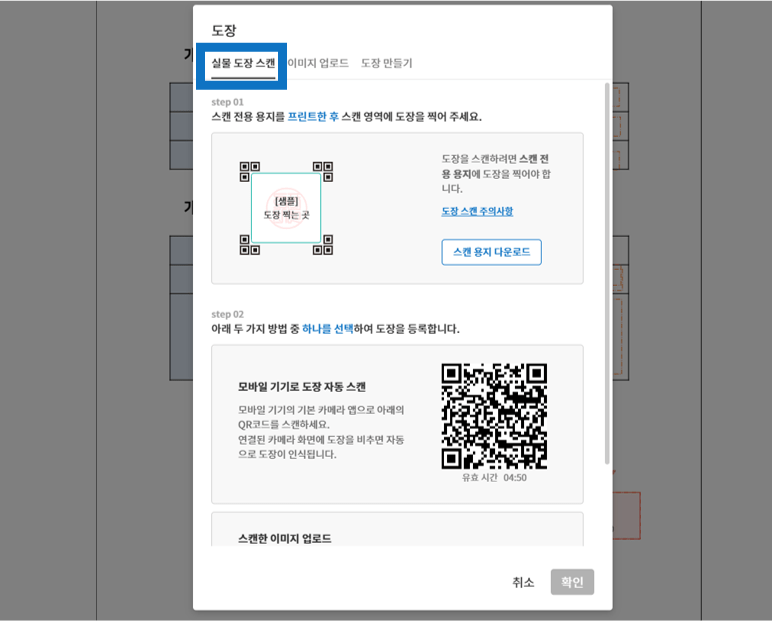Click the 모바일 기기로 도장 자동 스캔 heading
This screenshot has width=772, height=621.
(302, 387)
